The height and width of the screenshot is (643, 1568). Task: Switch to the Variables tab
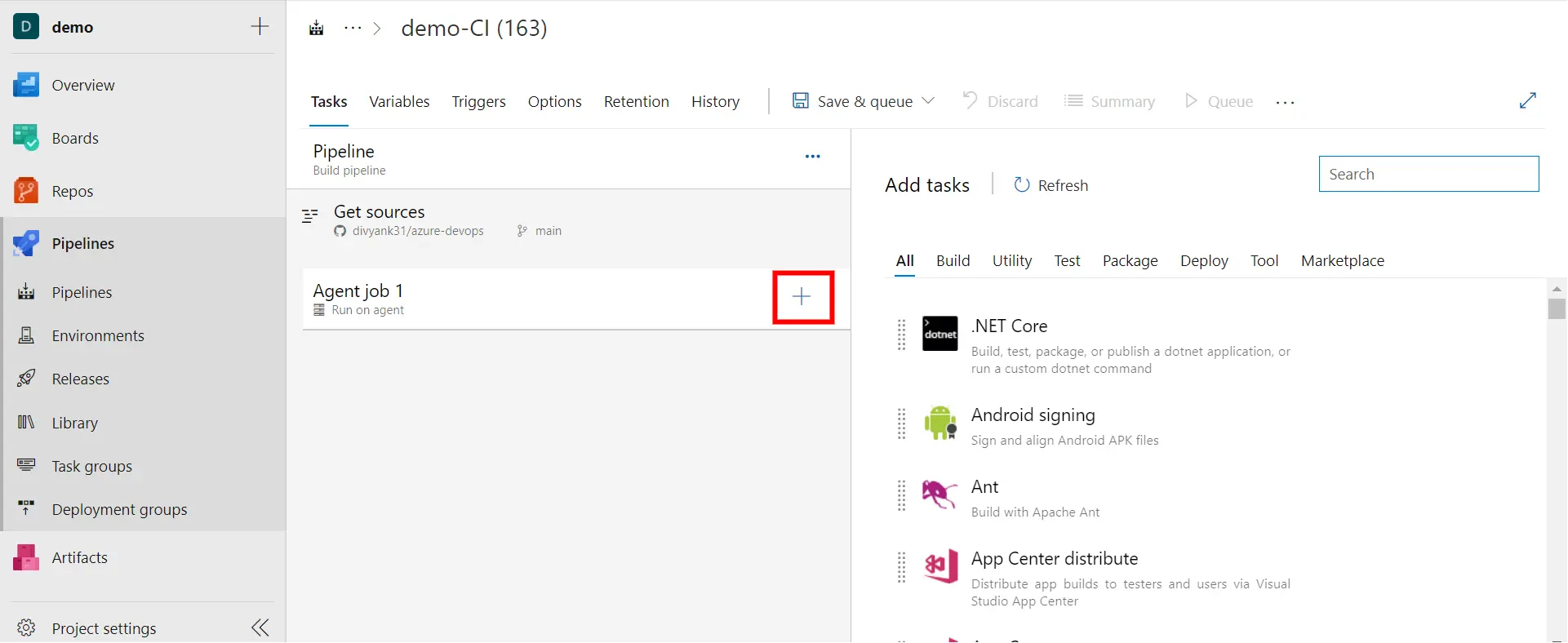[x=399, y=101]
